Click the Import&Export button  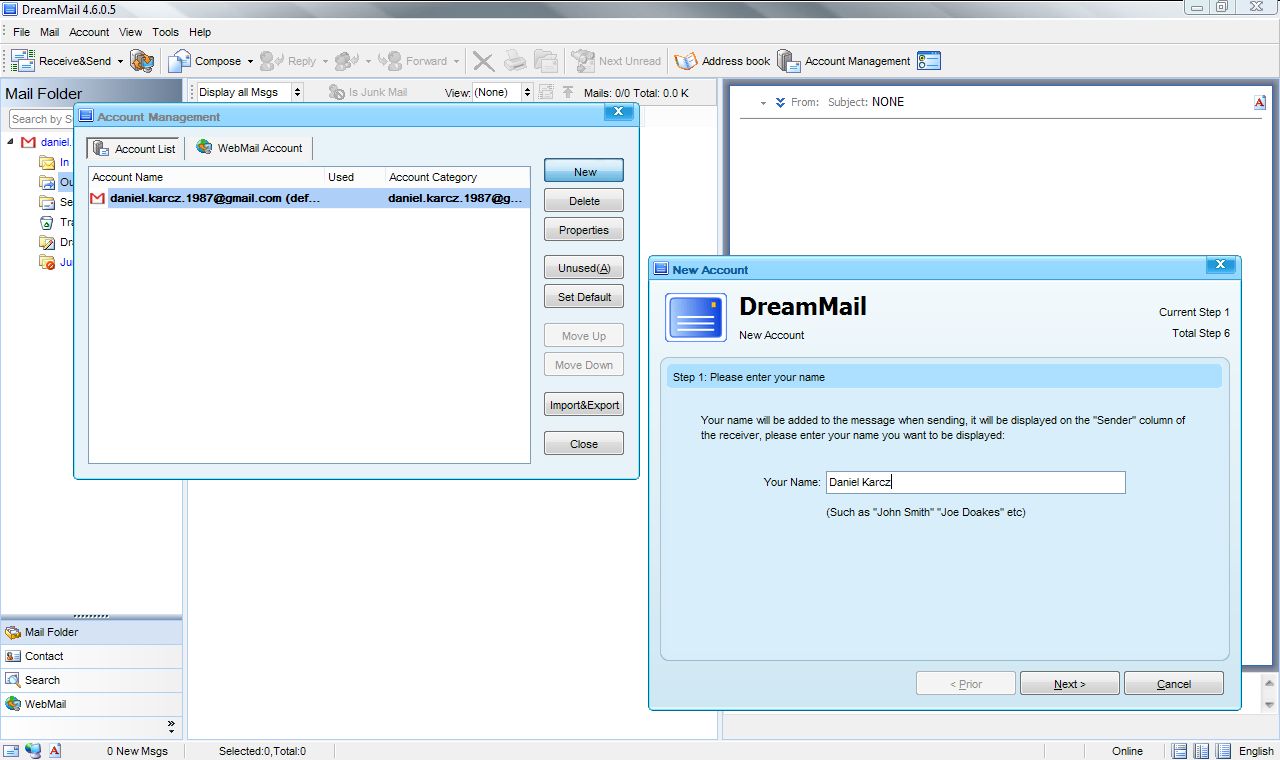(x=584, y=404)
